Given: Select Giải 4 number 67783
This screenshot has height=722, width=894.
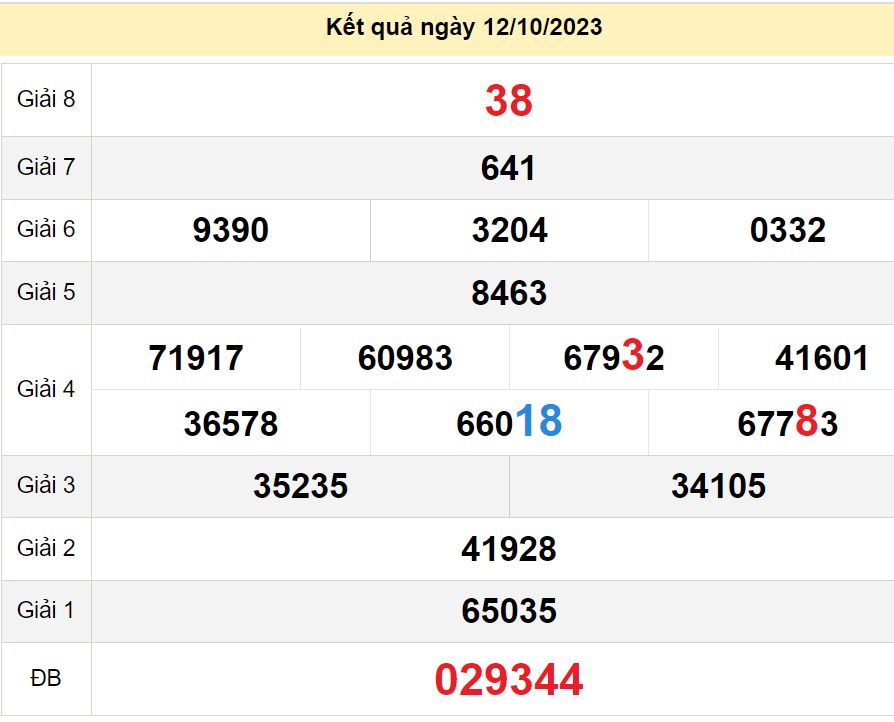Looking at the screenshot, I should [787, 424].
